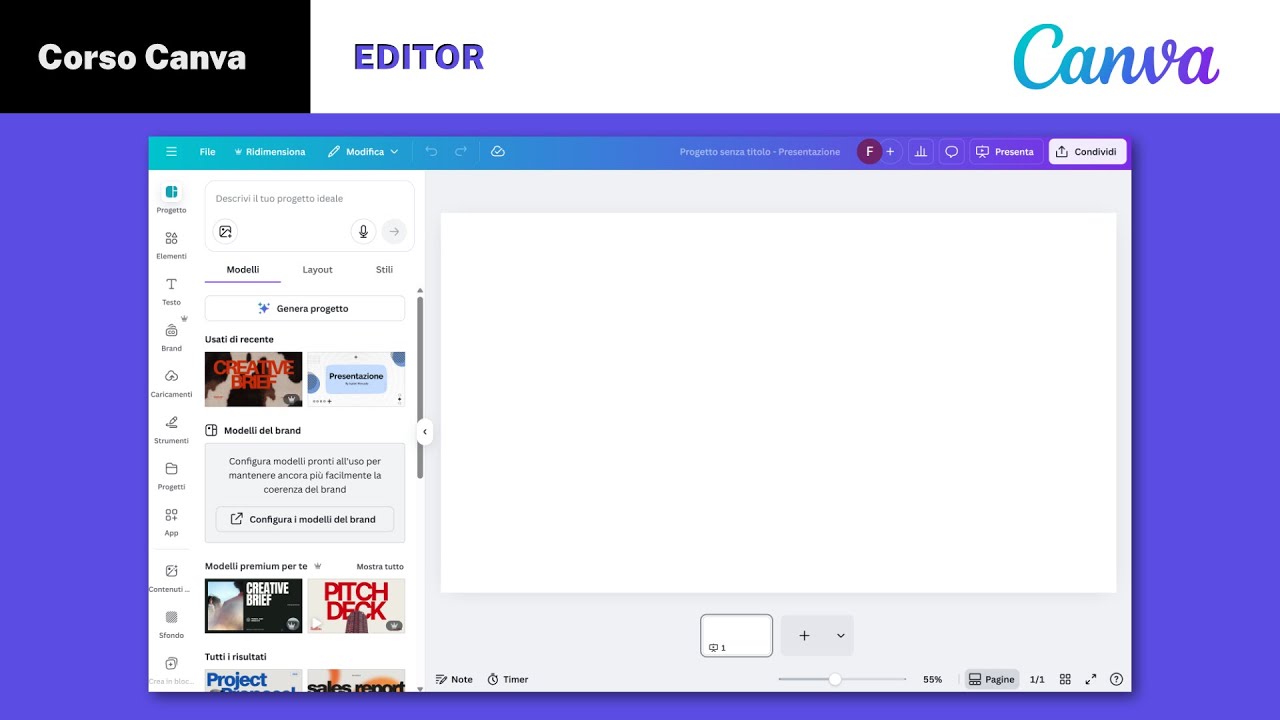Select page 1 thumbnail
Image resolution: width=1280 pixels, height=720 pixels.
(x=737, y=635)
